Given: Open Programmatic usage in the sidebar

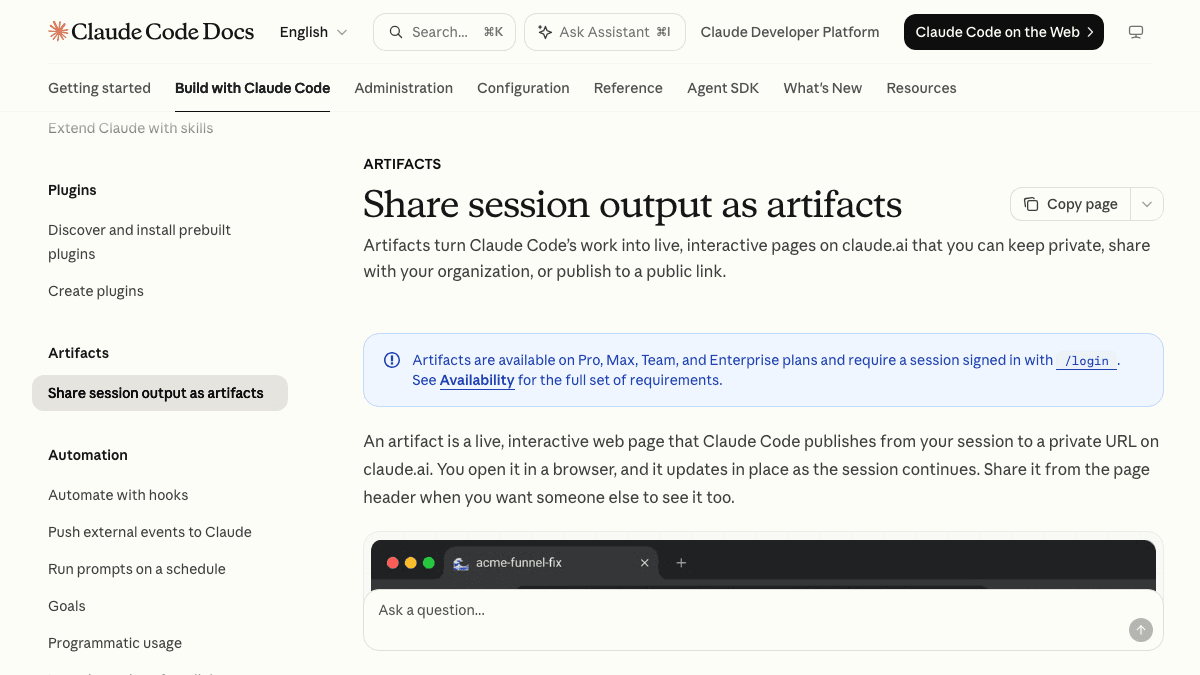Looking at the screenshot, I should pyautogui.click(x=115, y=643).
